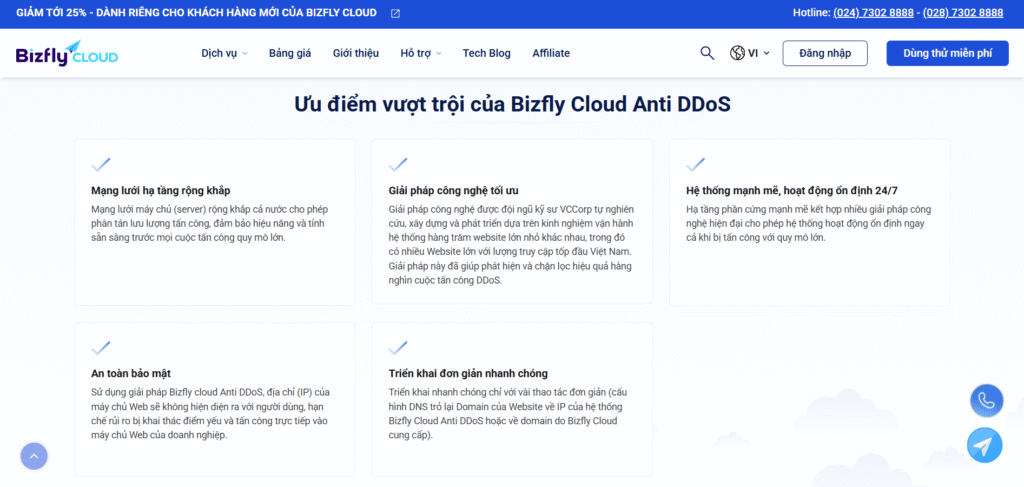This screenshot has height=487, width=1024.
Task: Click the Đăng nhập button
Action: pos(825,53)
